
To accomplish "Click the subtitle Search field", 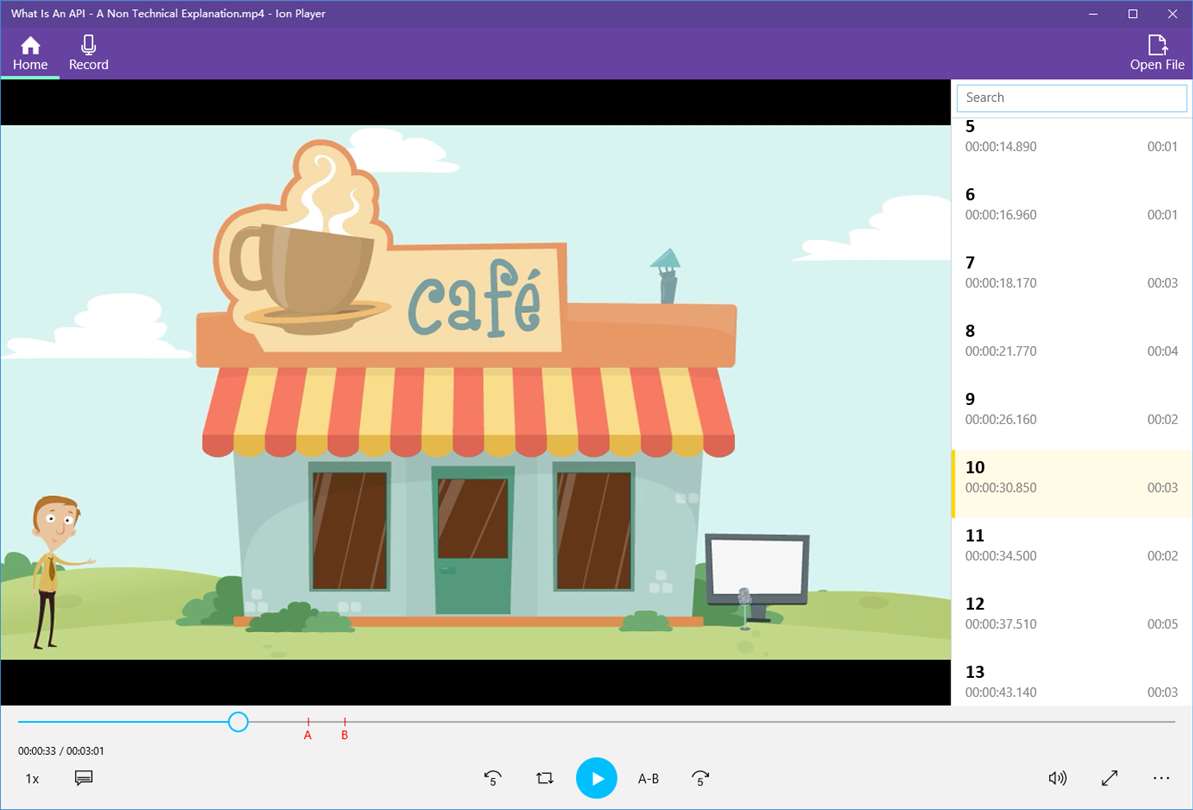I will tap(1071, 97).
